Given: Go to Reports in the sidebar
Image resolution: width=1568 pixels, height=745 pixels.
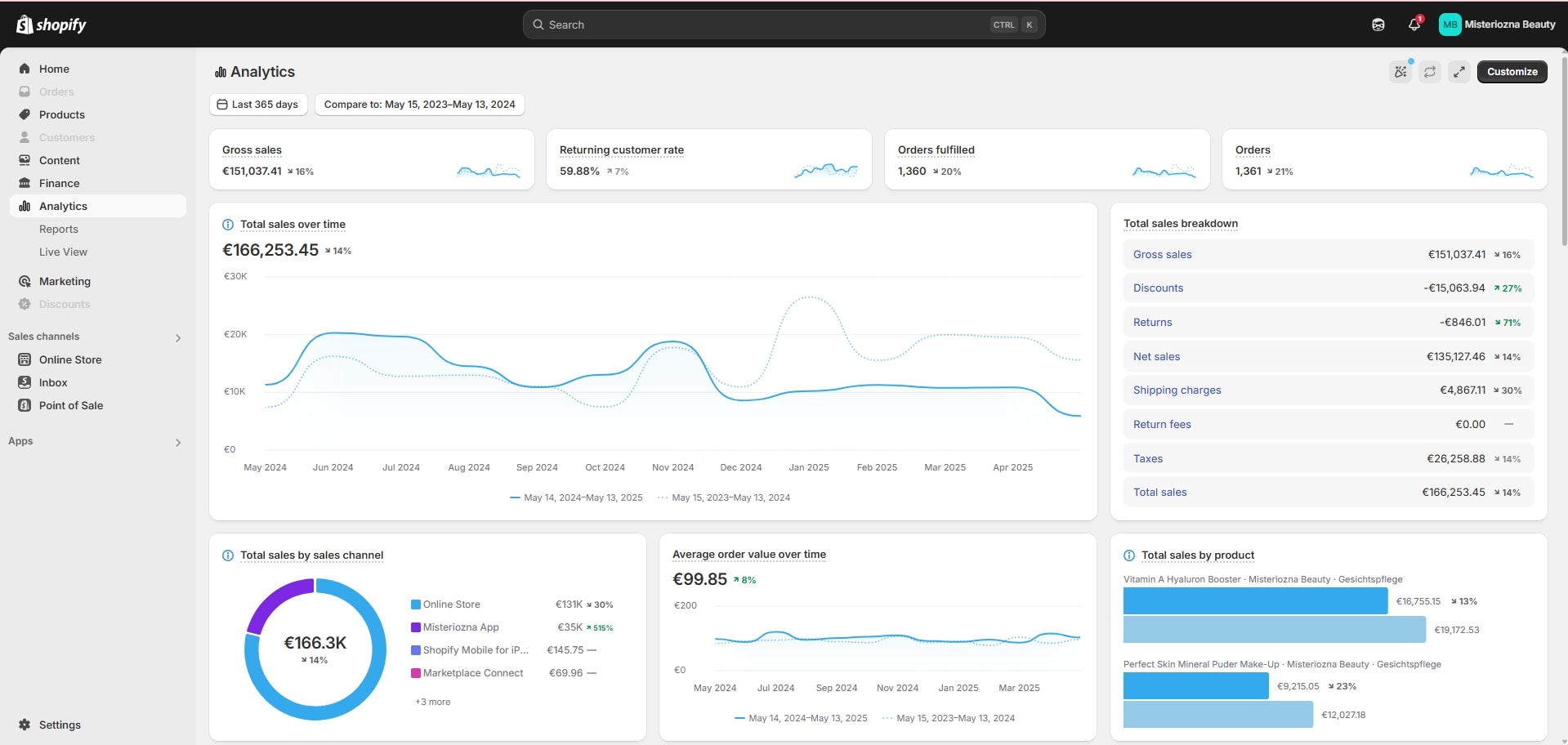Looking at the screenshot, I should 59,230.
